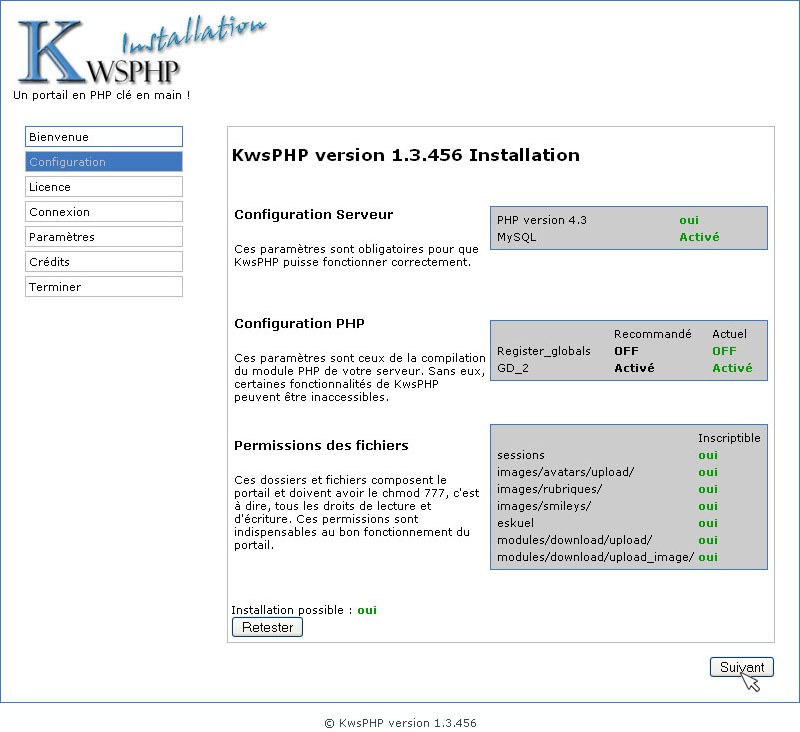The width and height of the screenshot is (800, 732).
Task: Select the Configuration step in sidebar
Action: (x=104, y=162)
